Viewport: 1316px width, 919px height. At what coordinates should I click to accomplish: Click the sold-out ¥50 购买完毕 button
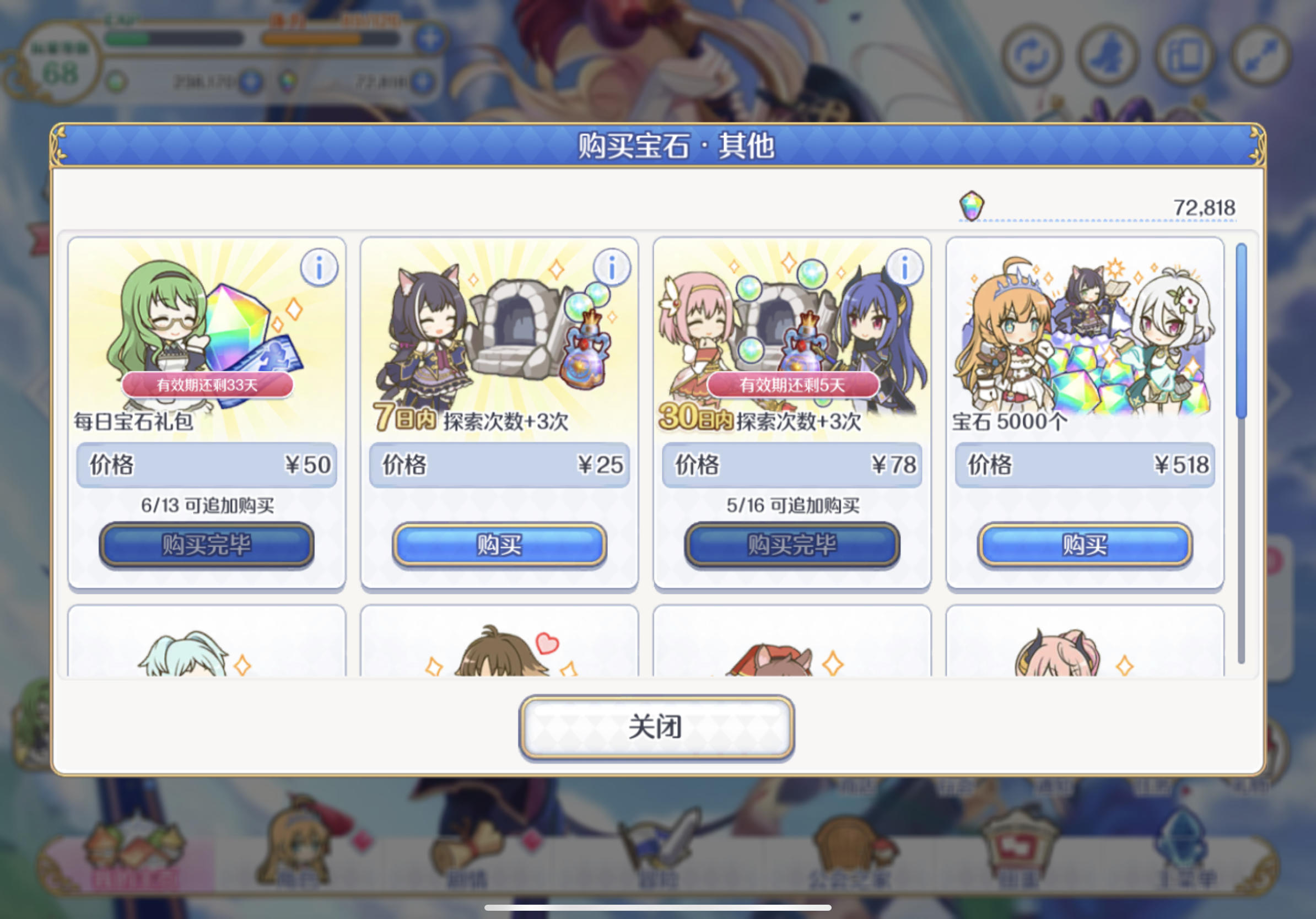[206, 544]
